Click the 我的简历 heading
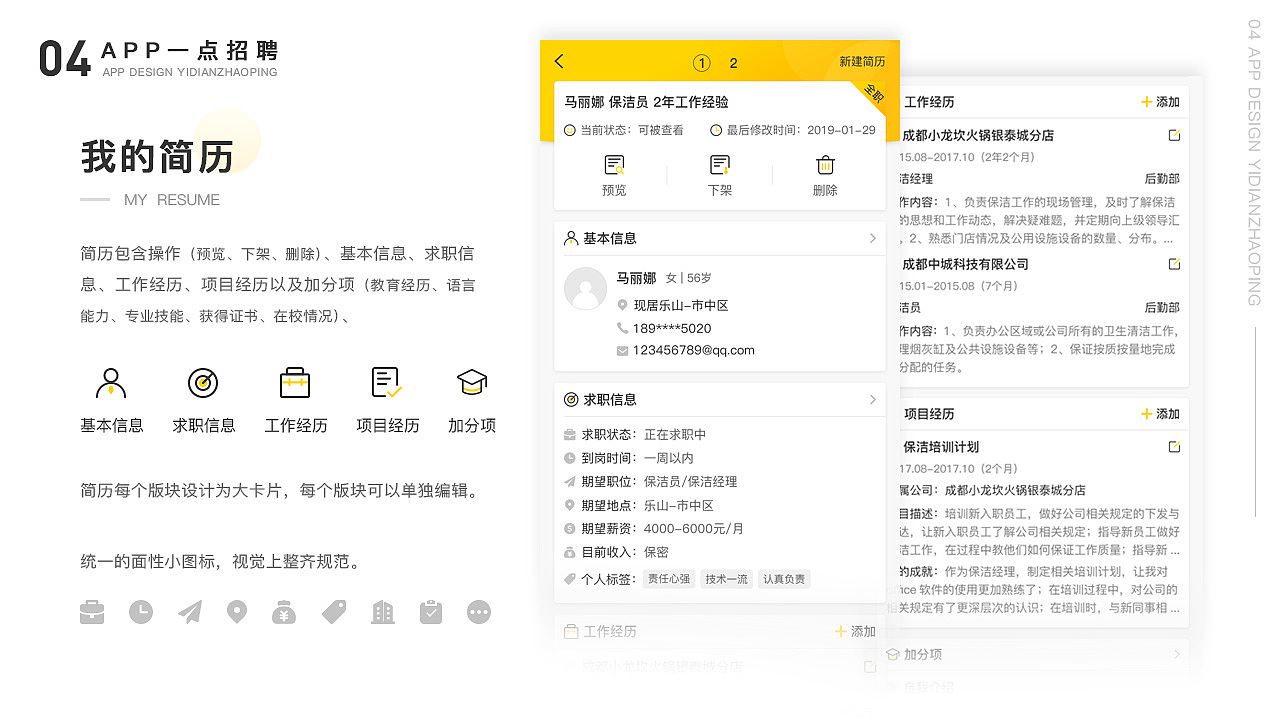The width and height of the screenshot is (1280, 720). [157, 157]
